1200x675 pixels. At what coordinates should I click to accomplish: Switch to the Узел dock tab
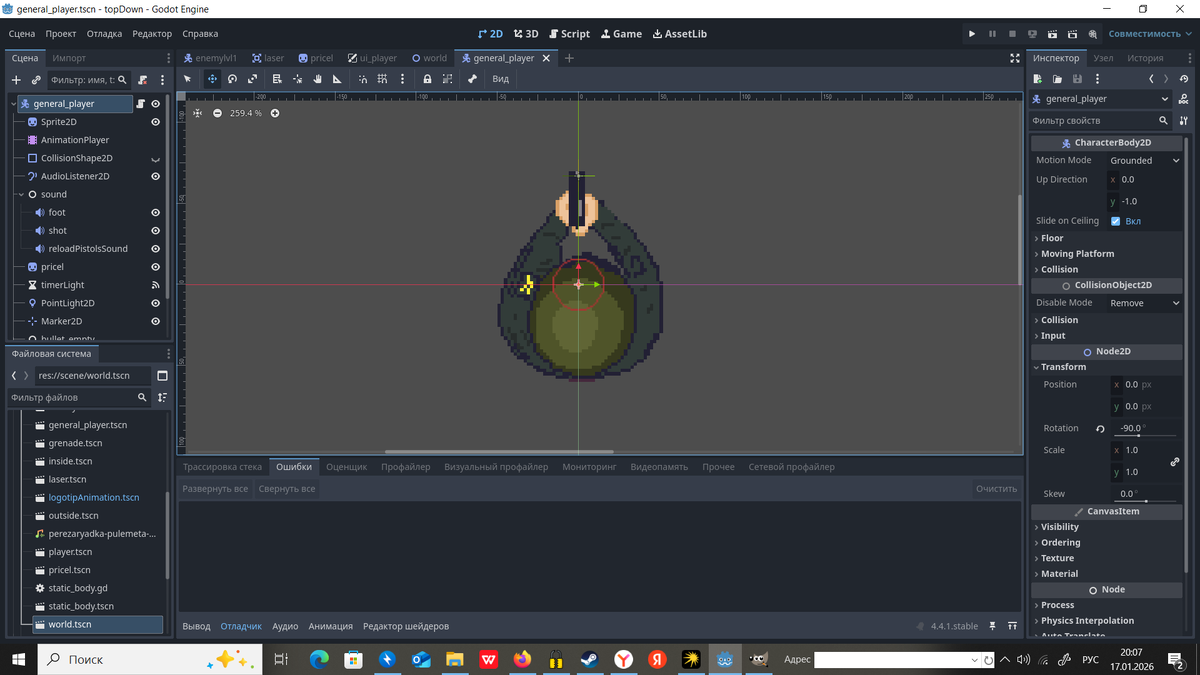tap(1104, 58)
